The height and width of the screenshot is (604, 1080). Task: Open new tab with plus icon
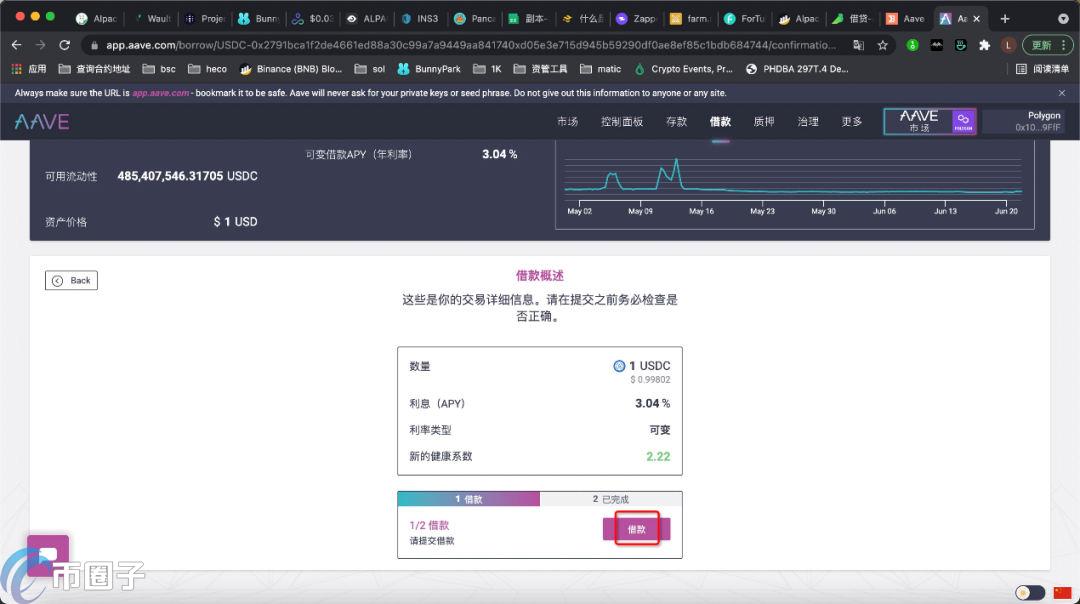click(1005, 19)
